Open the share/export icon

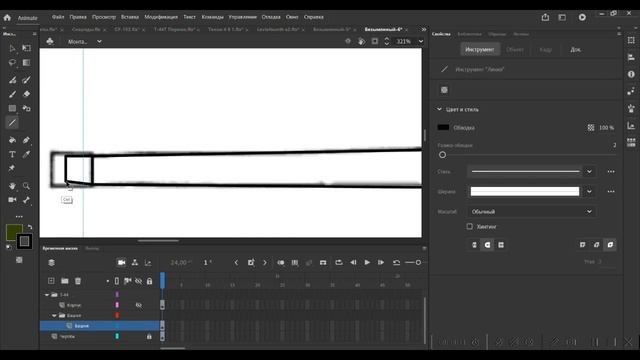click(545, 17)
